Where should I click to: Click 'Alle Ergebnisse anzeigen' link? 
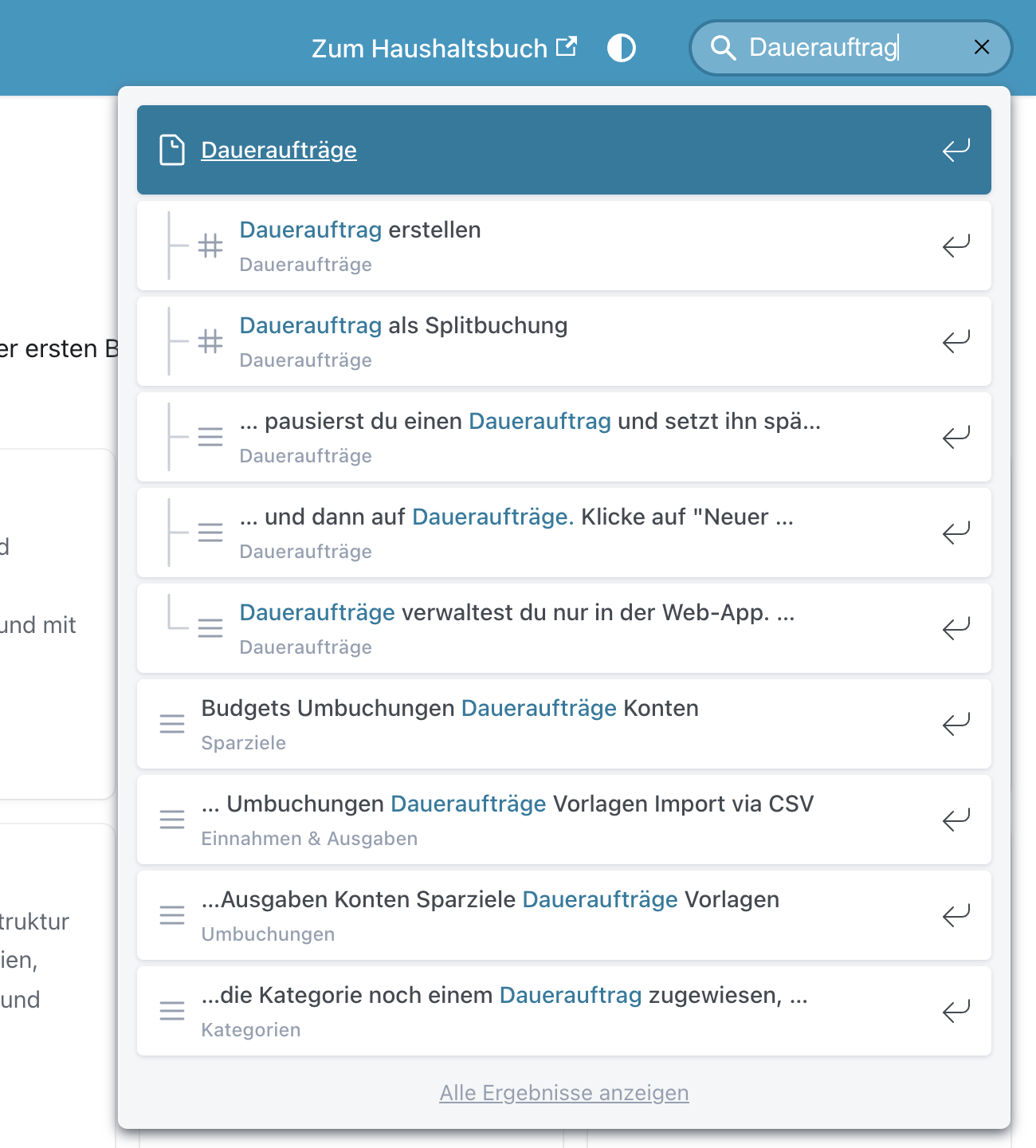tap(564, 1093)
